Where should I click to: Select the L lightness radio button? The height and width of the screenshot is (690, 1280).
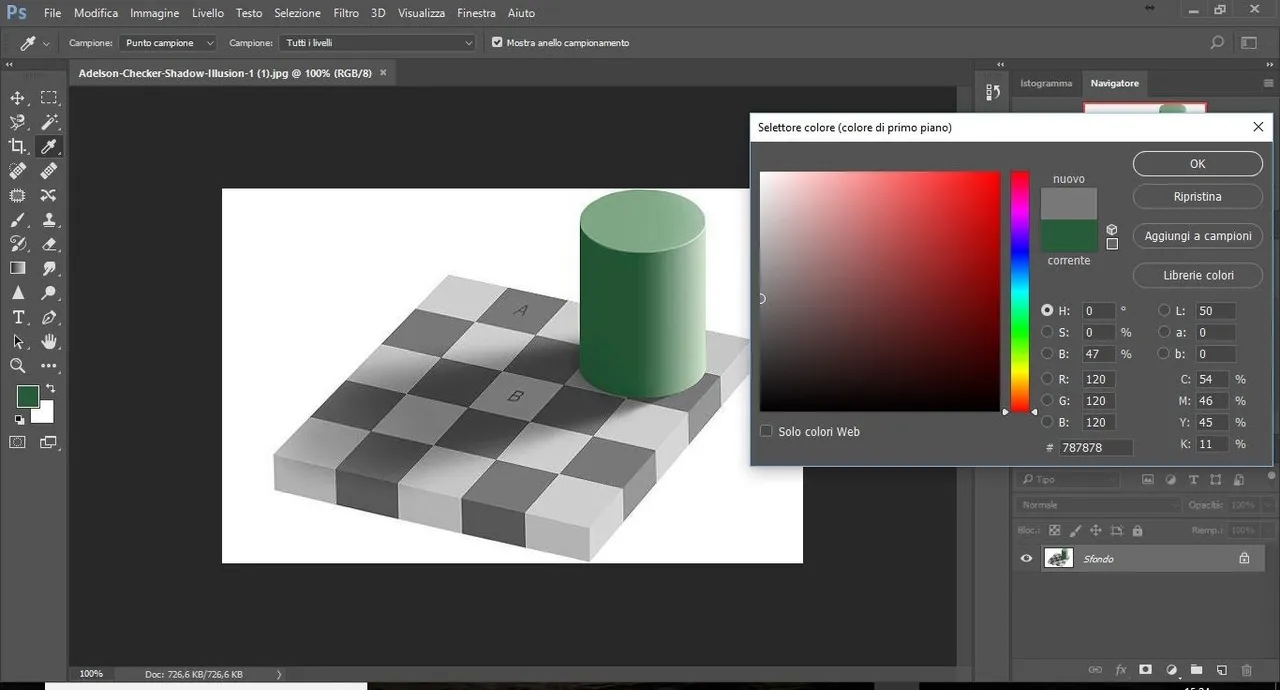1164,310
